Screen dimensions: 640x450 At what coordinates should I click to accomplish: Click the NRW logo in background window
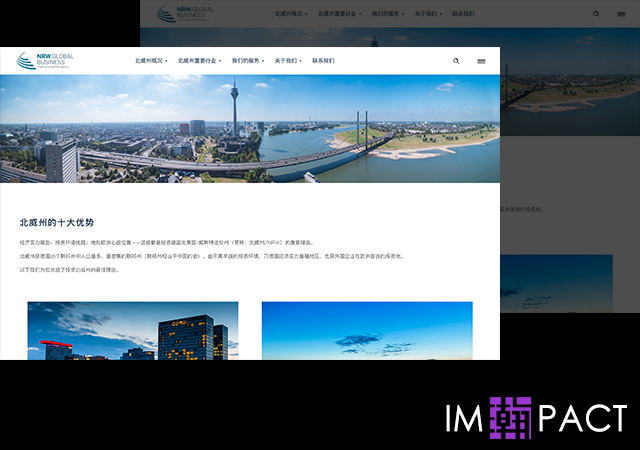click(185, 13)
